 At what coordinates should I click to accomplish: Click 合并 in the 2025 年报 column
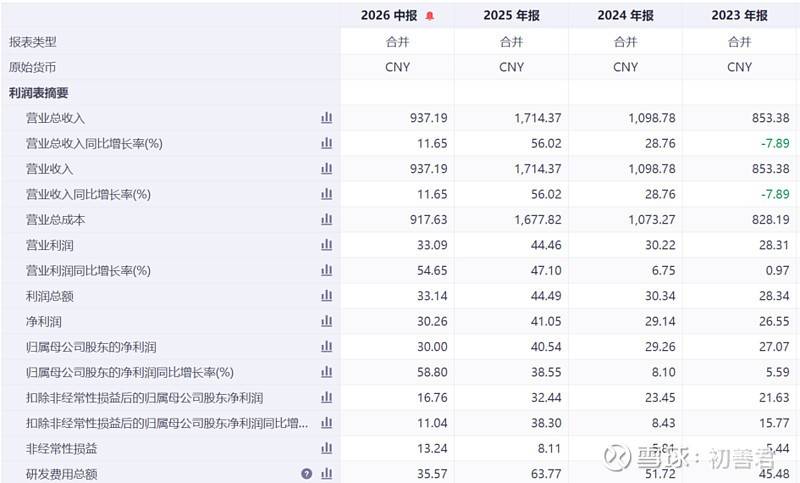pyautogui.click(x=511, y=42)
